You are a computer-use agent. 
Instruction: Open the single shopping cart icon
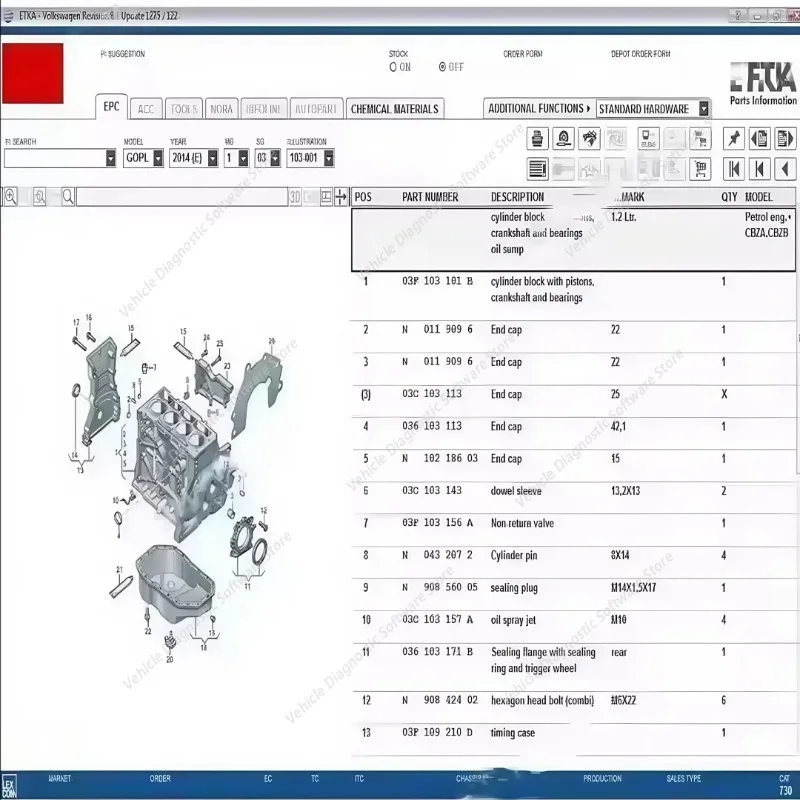point(700,169)
